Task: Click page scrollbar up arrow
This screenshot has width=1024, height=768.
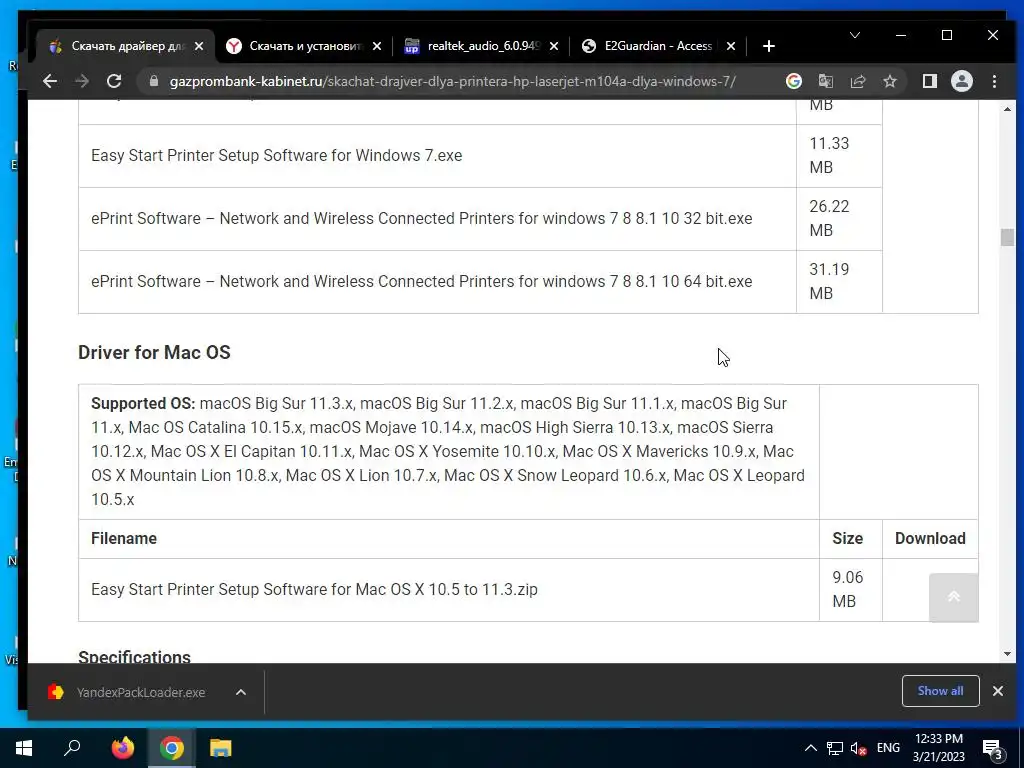Action: 1007,109
